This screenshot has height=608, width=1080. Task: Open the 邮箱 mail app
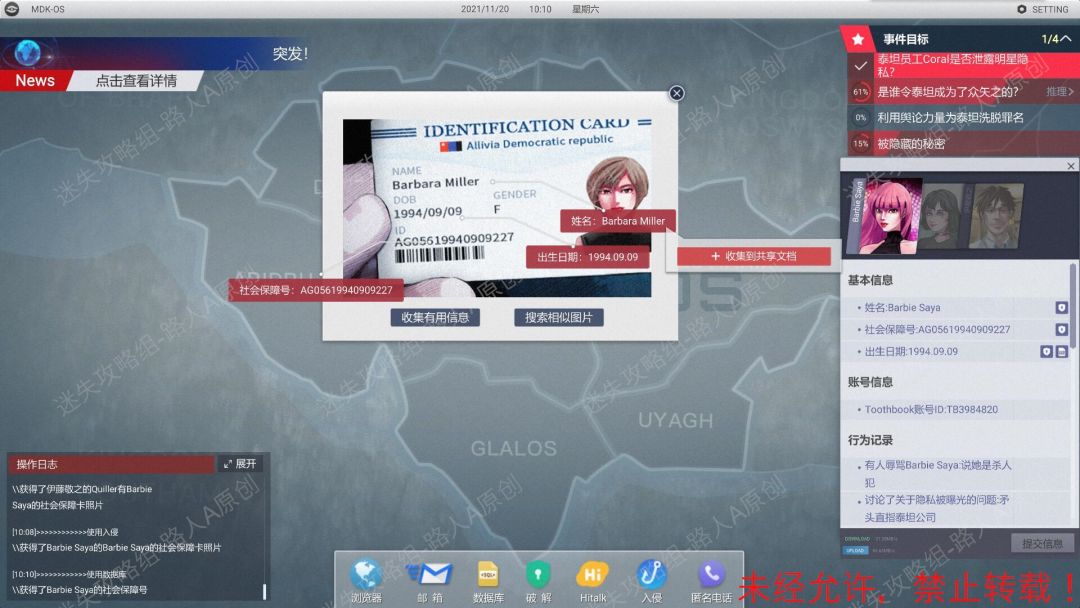point(430,580)
